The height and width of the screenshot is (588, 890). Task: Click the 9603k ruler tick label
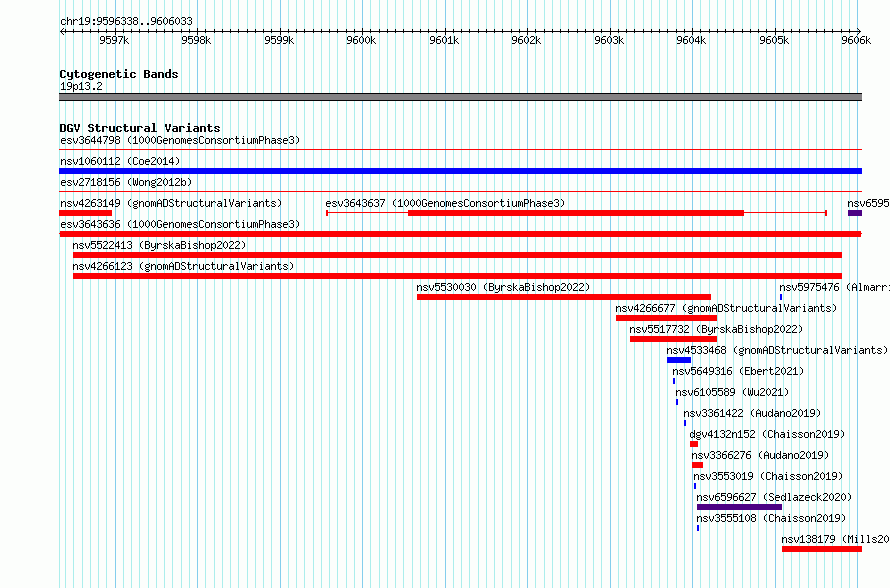[608, 40]
